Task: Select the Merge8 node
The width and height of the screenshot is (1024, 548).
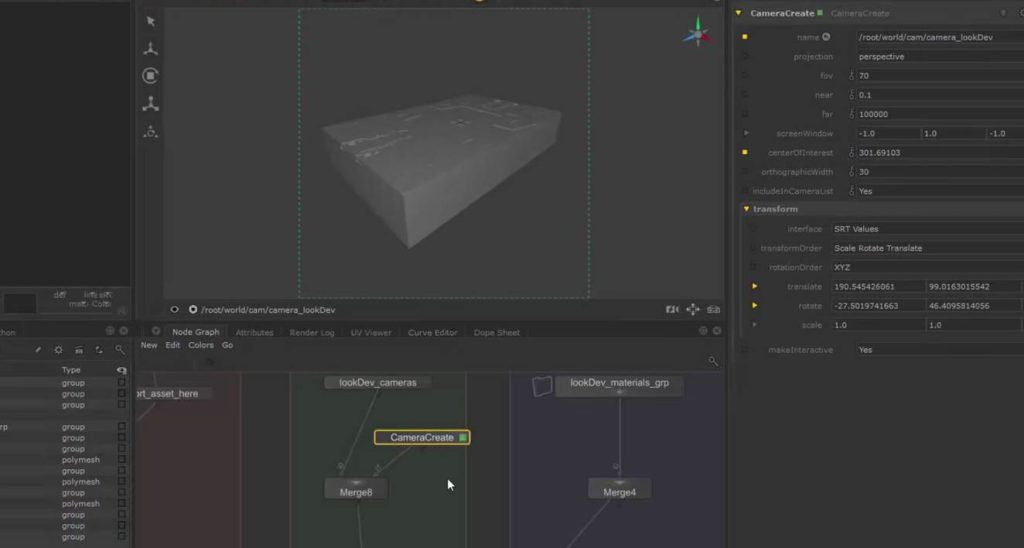Action: pos(355,491)
